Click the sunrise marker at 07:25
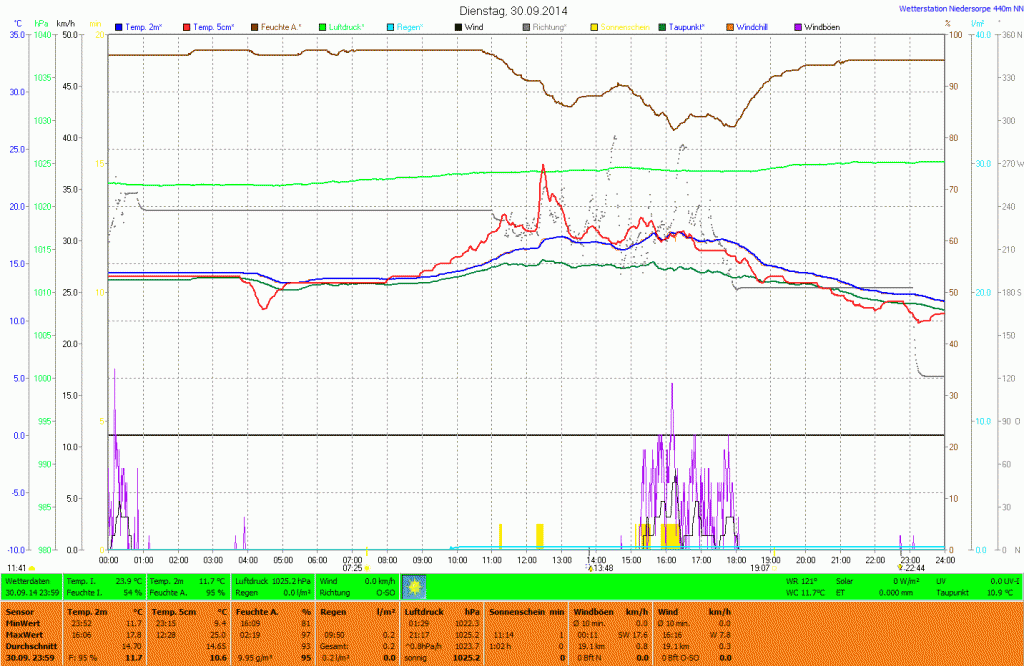The height and width of the screenshot is (666, 1024). (369, 567)
